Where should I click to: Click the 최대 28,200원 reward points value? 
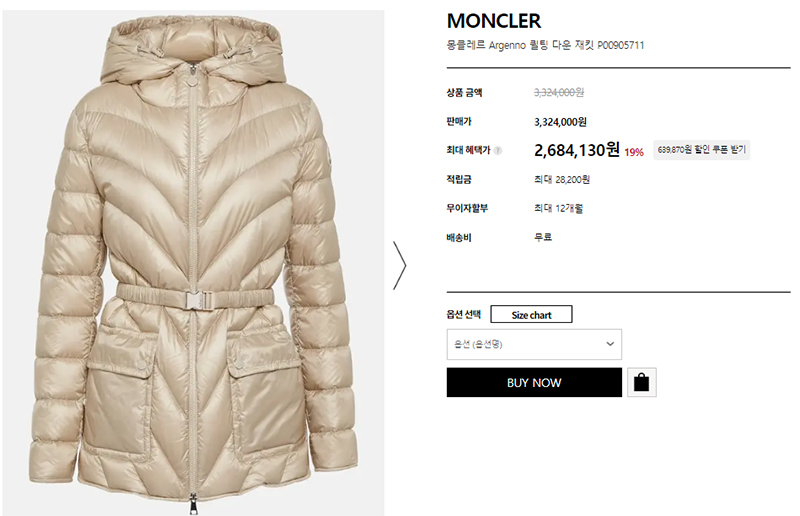tap(562, 180)
